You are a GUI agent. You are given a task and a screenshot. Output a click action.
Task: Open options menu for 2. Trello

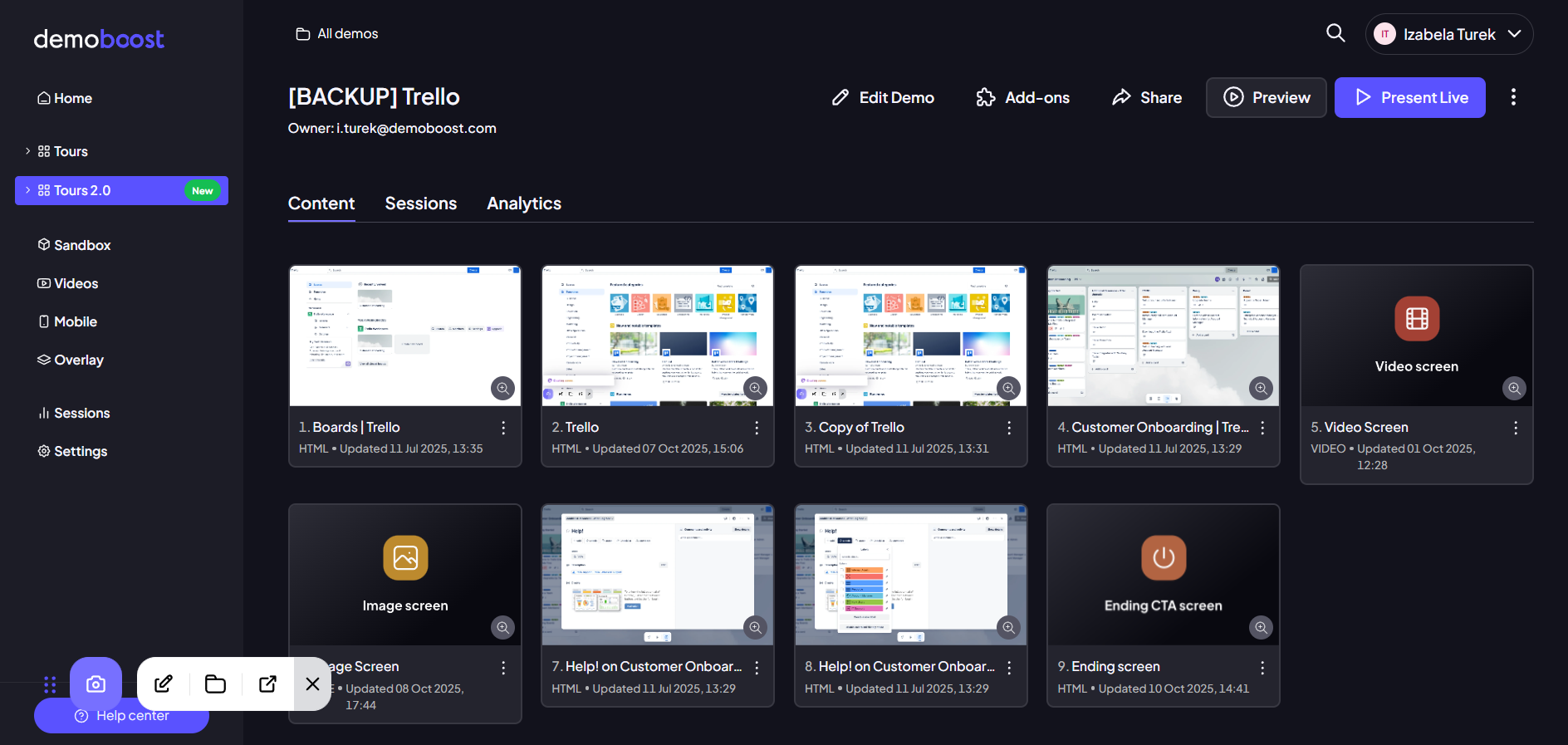click(x=757, y=428)
